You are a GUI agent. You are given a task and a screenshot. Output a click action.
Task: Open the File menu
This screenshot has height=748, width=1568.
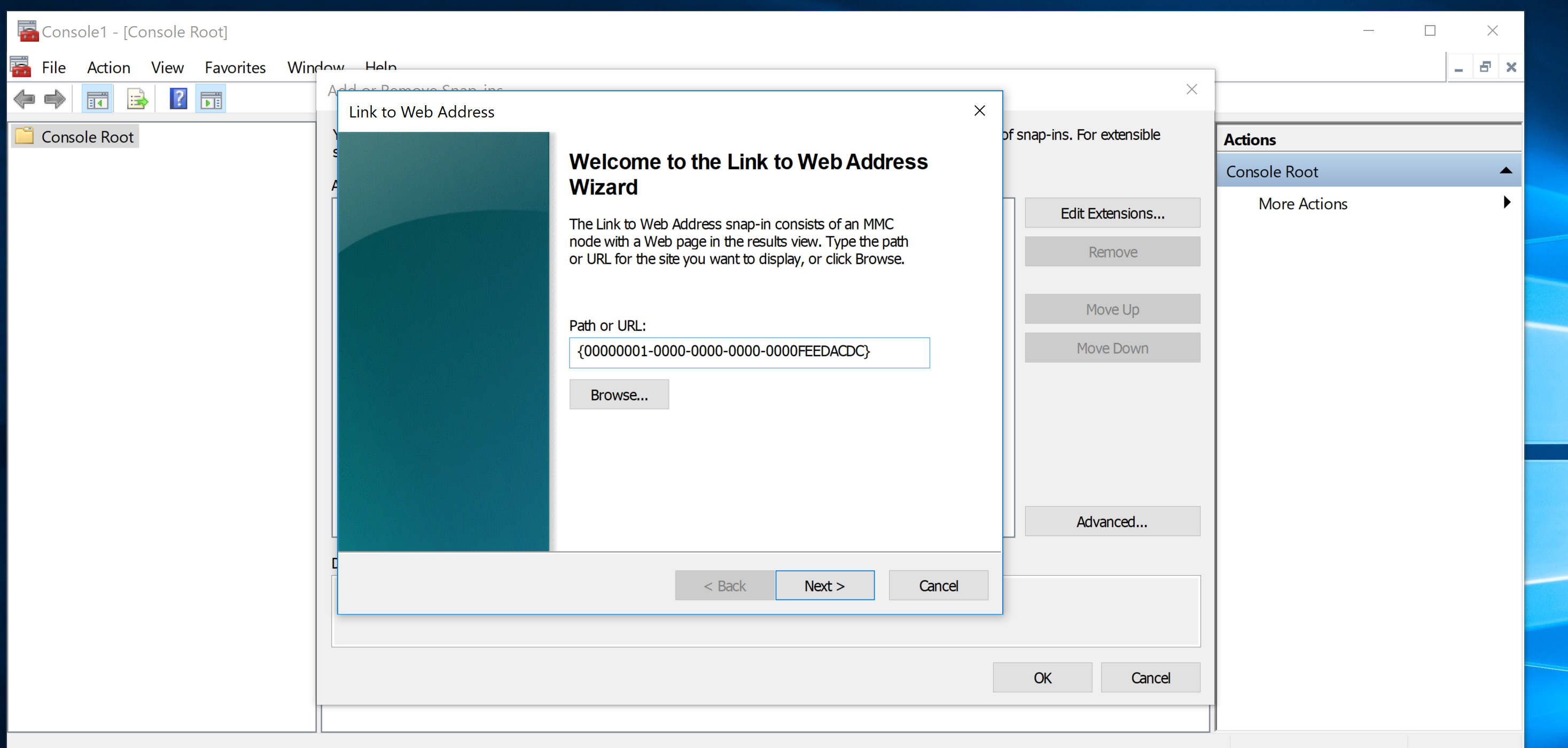coord(53,67)
